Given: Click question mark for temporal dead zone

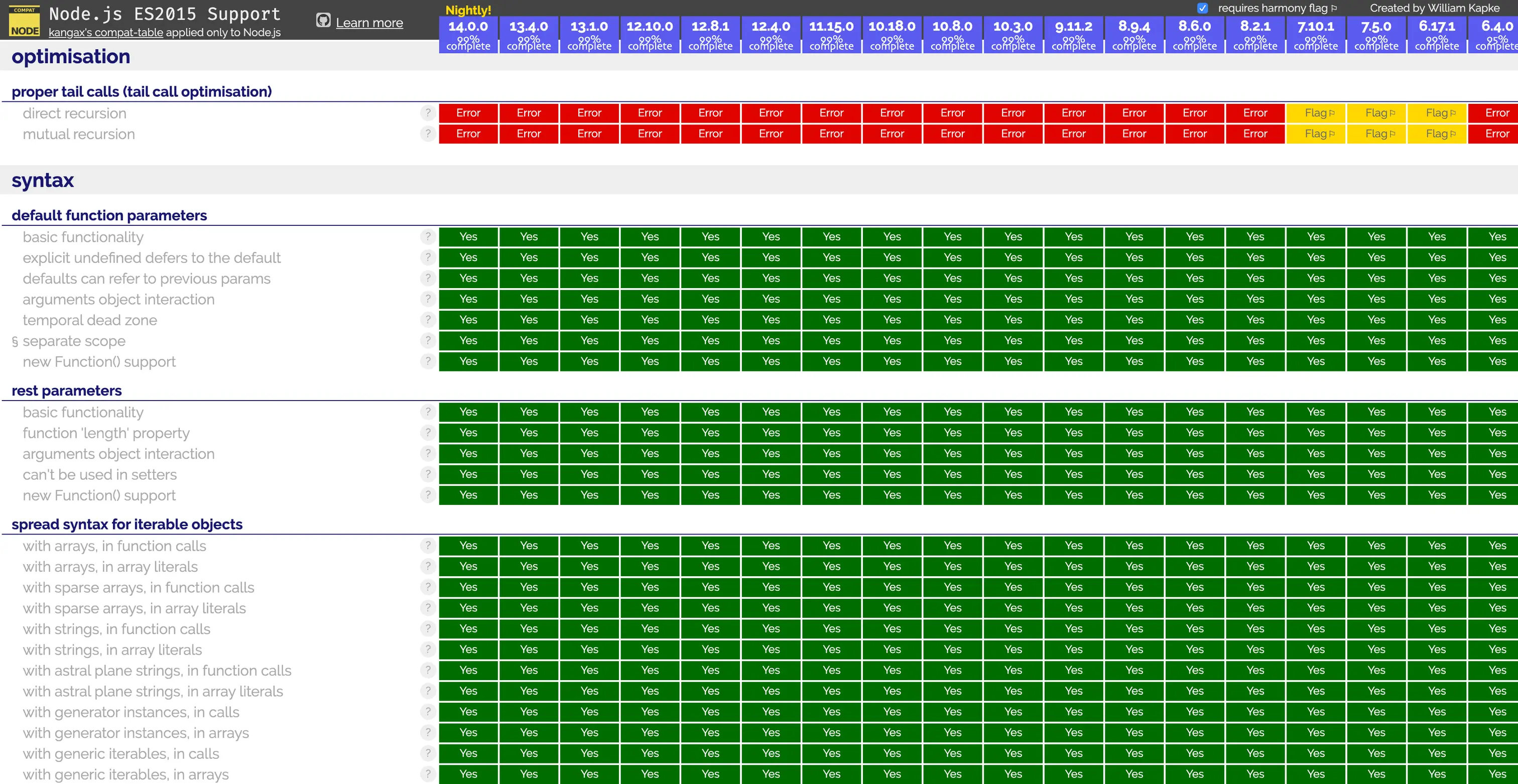Looking at the screenshot, I should [x=428, y=320].
